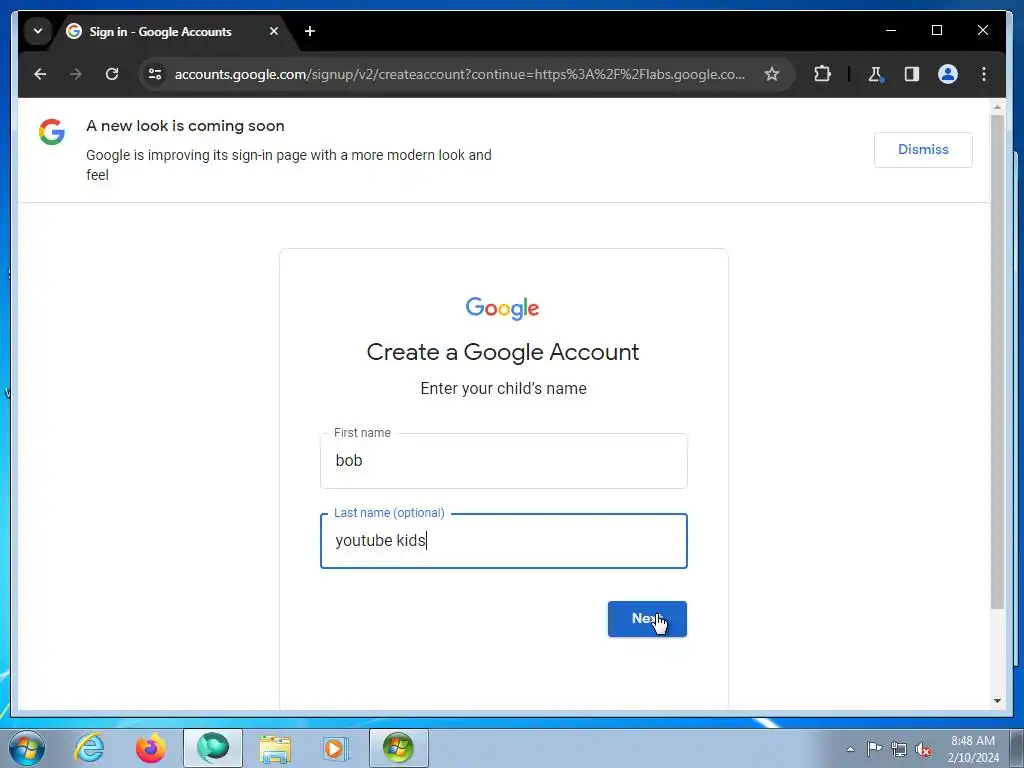Open the Windows Start menu
1024x768 pixels.
point(27,748)
